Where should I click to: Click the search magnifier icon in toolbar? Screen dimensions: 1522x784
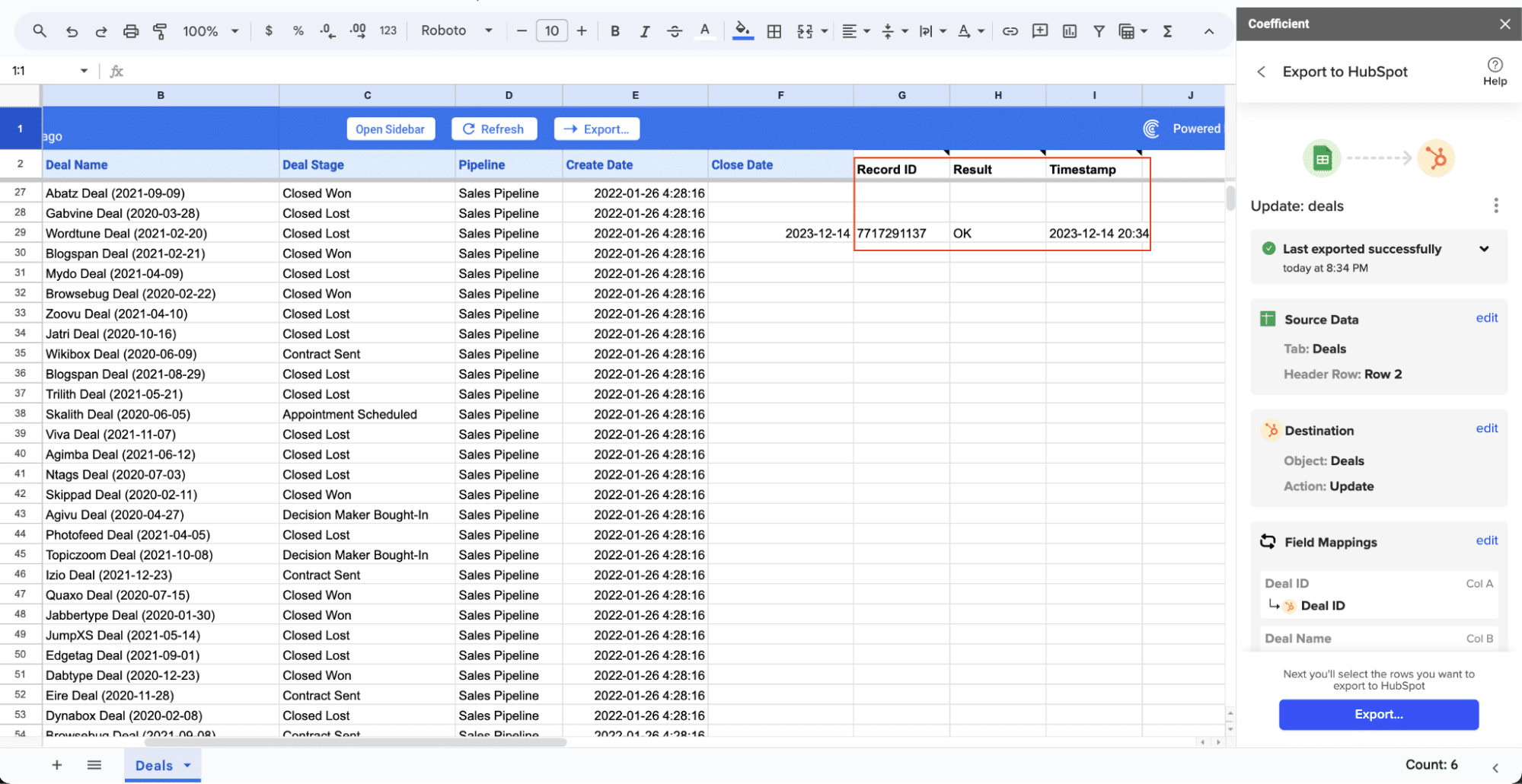[x=40, y=31]
